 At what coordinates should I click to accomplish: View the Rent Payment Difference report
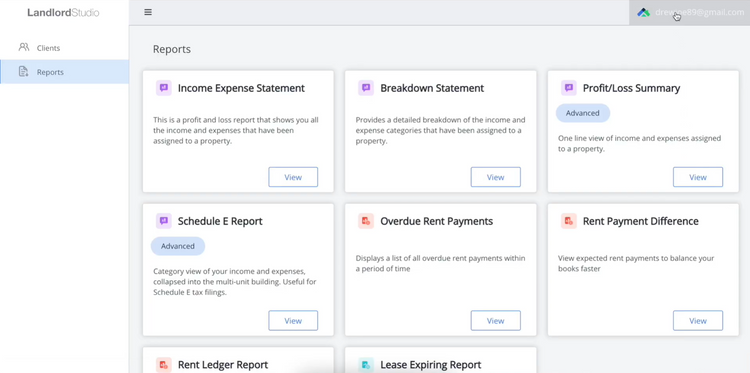(x=698, y=320)
